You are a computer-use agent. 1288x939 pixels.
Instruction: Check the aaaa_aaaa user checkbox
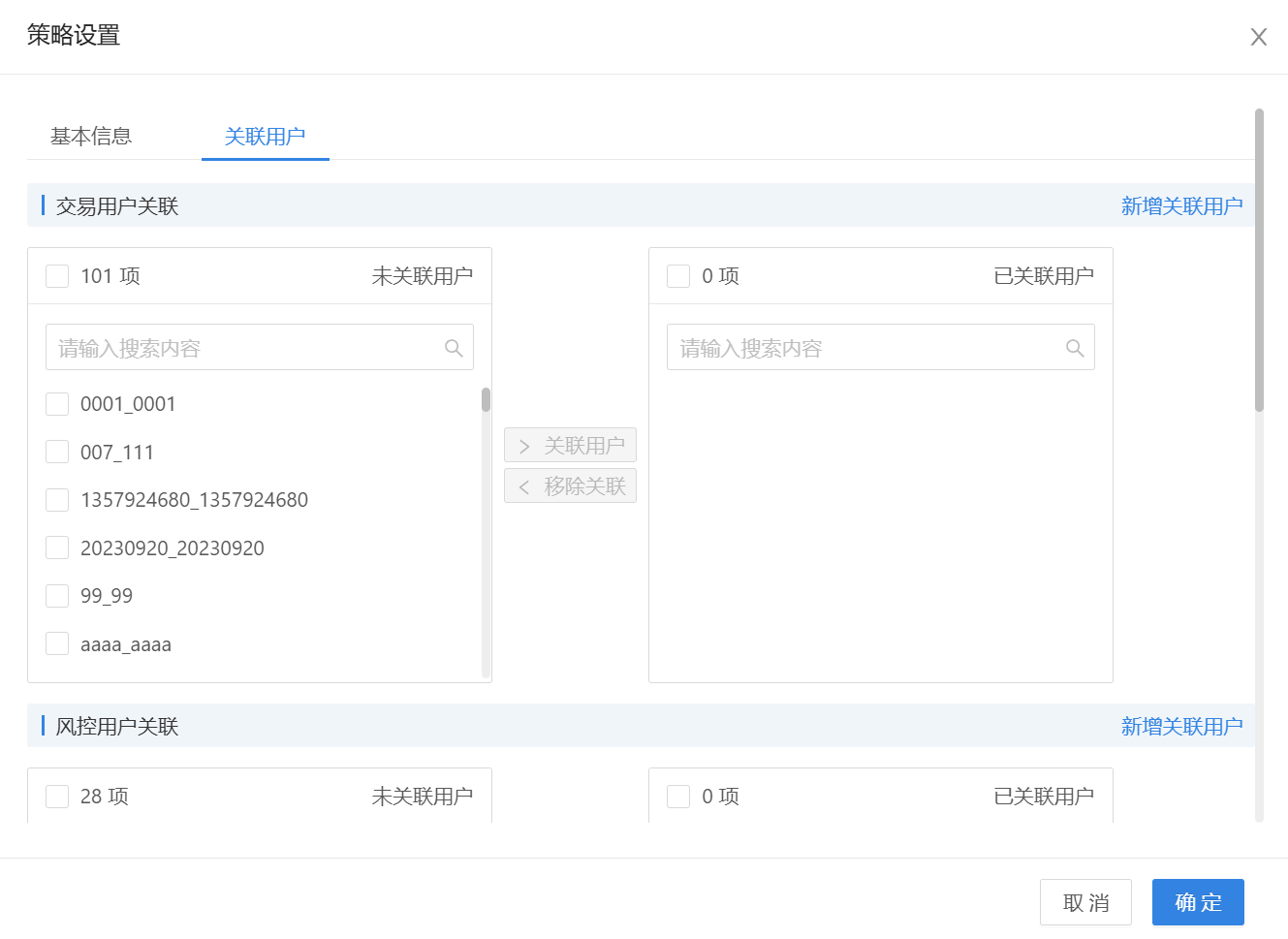(x=57, y=643)
